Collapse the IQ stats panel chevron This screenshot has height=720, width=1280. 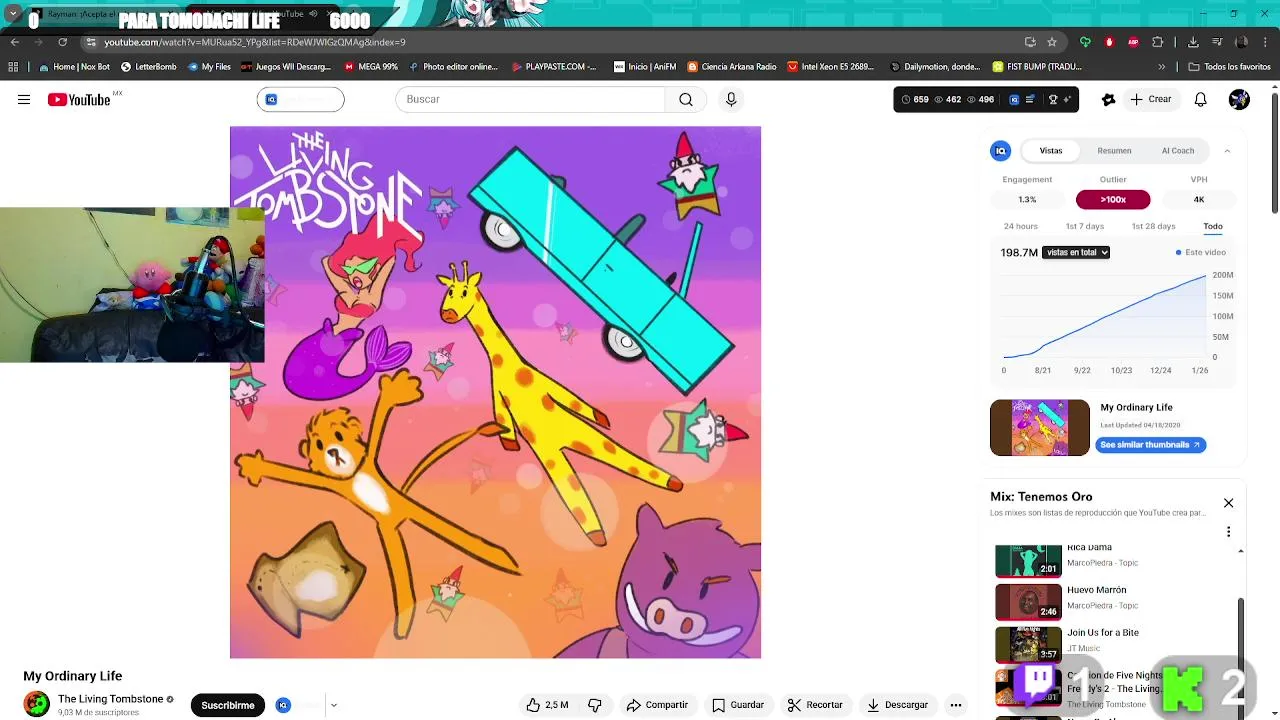[x=1227, y=151]
